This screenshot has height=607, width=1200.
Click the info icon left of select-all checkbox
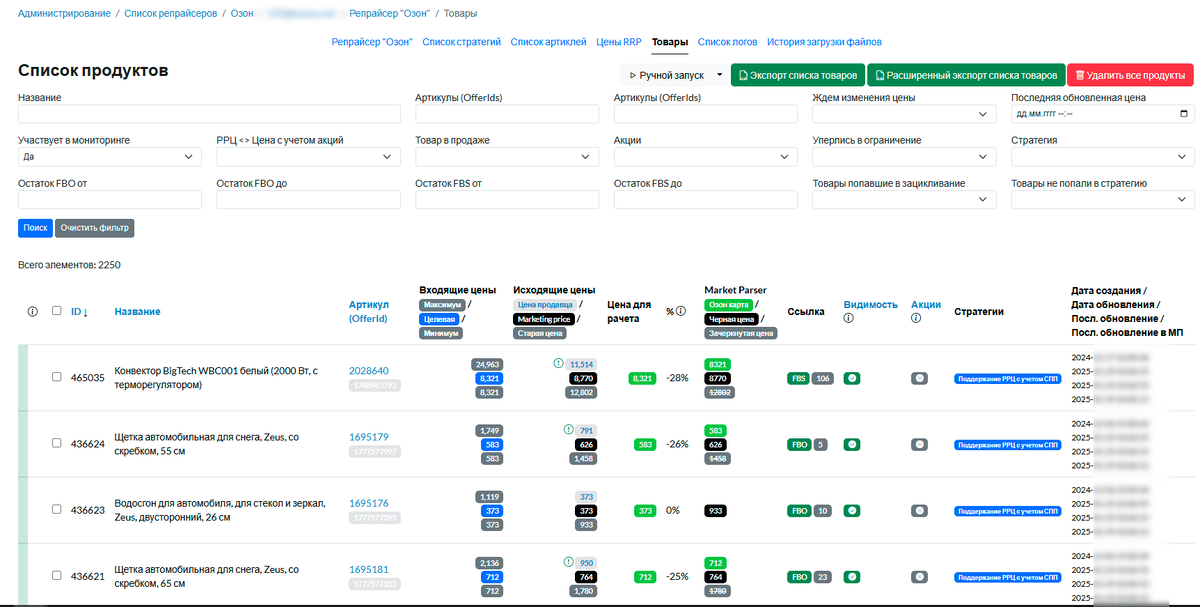(32, 311)
